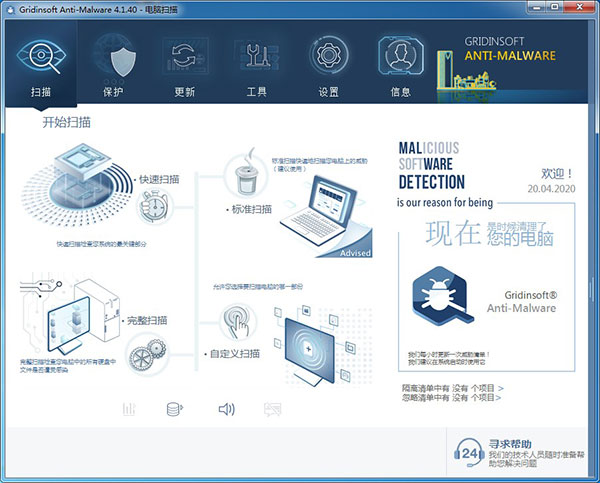
Task: Click the 现在 是时候清理了 banner text
Action: (x=489, y=233)
